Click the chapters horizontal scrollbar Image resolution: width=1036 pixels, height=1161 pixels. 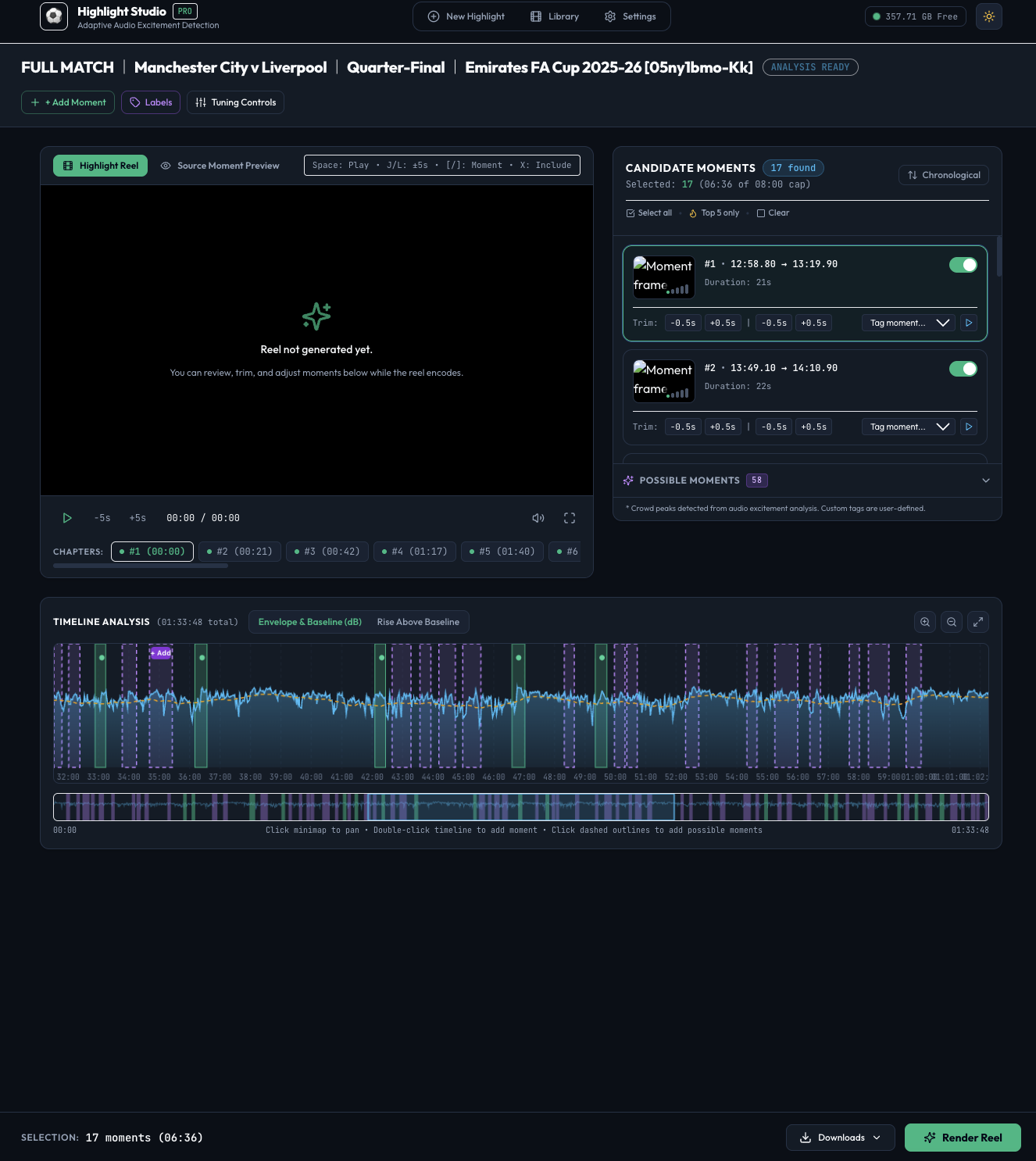coord(141,566)
